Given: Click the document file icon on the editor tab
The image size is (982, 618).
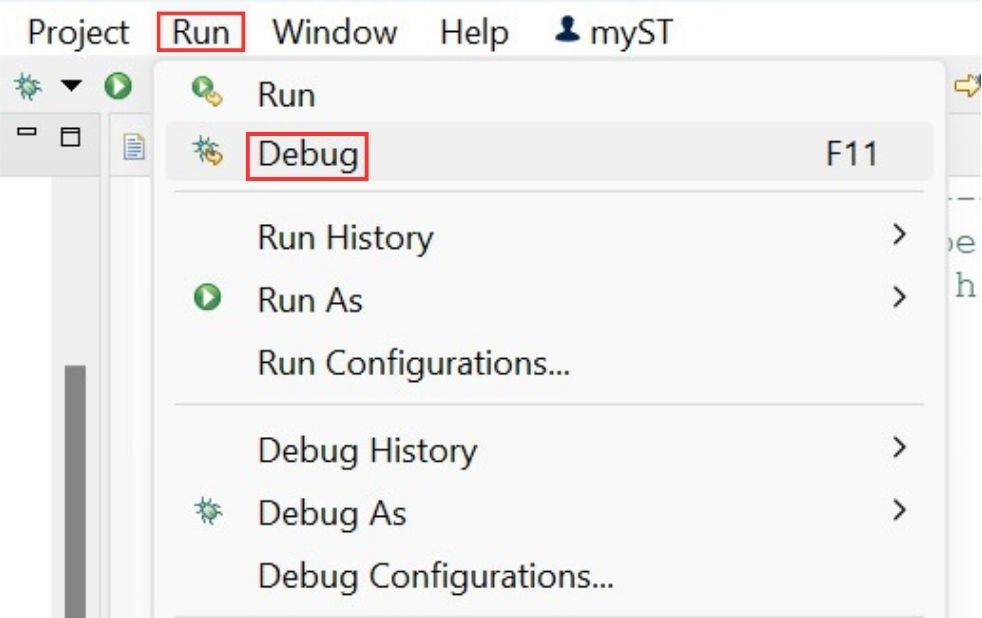Looking at the screenshot, I should [x=134, y=149].
